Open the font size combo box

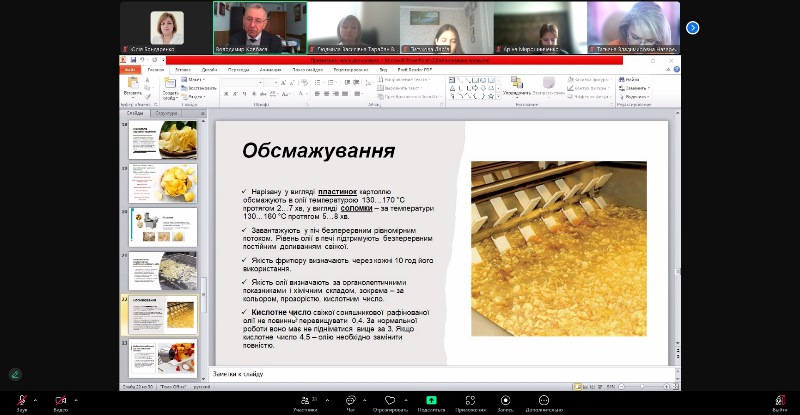coord(271,82)
